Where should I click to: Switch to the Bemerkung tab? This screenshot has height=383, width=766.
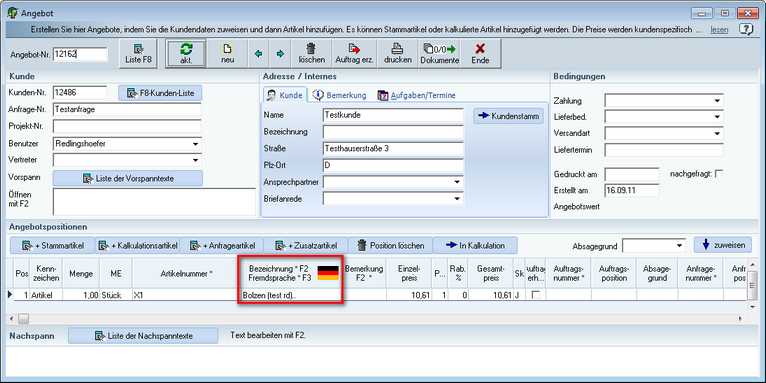tap(340, 95)
